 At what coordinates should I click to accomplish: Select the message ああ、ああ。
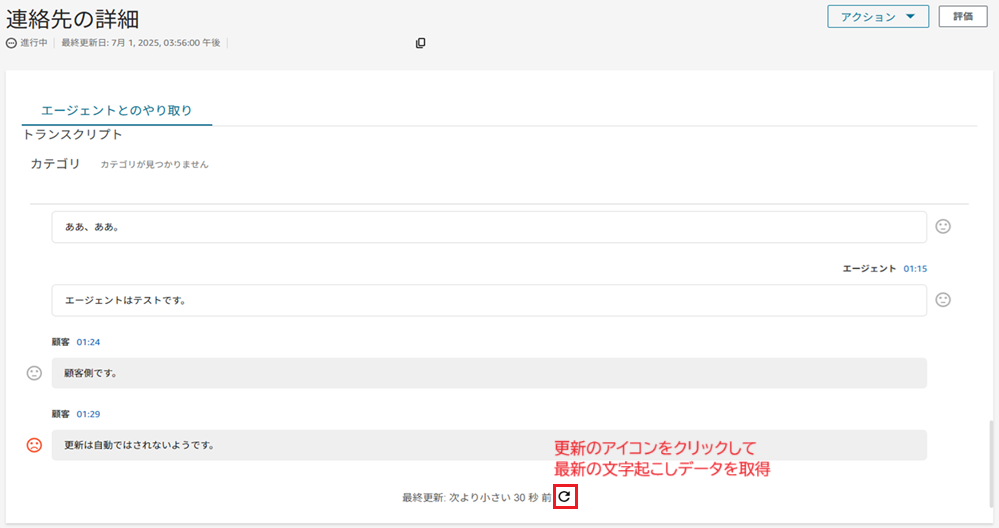(489, 227)
